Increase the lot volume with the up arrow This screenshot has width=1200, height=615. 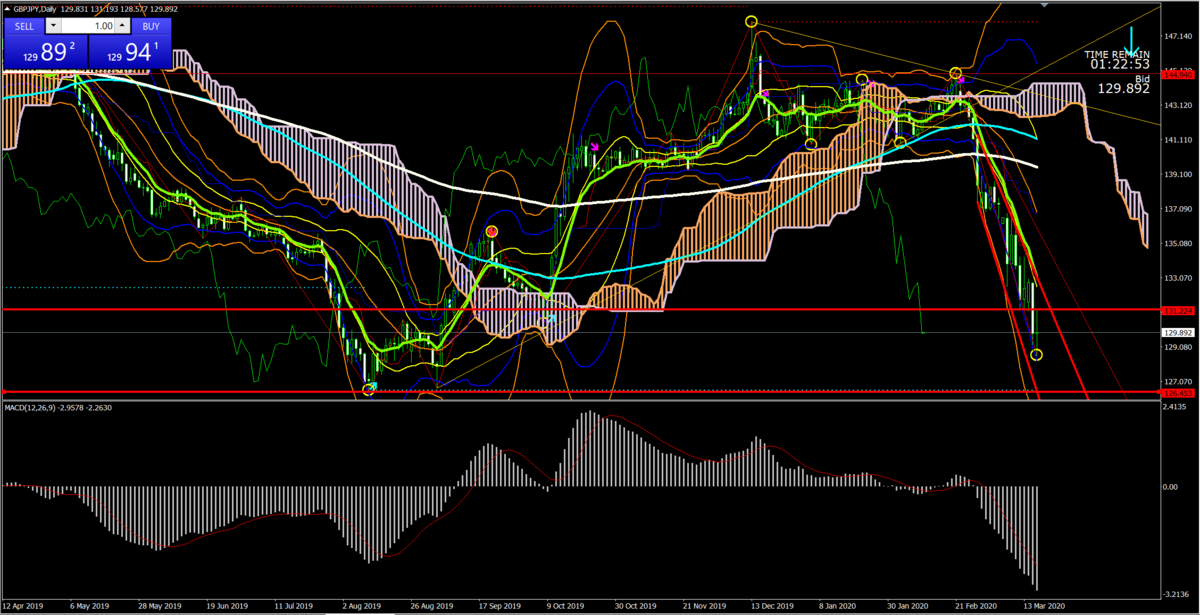(x=122, y=27)
